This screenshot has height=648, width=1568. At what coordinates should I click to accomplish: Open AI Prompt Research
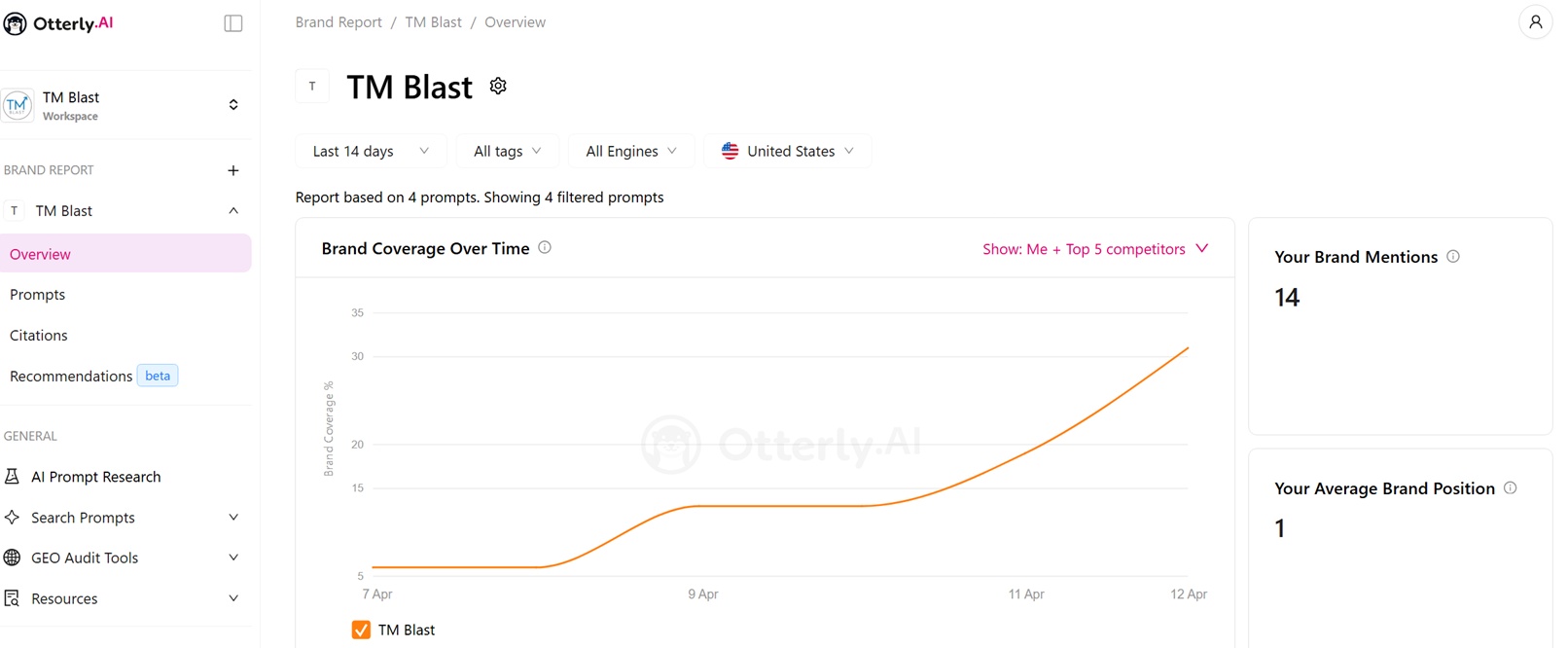tap(95, 477)
